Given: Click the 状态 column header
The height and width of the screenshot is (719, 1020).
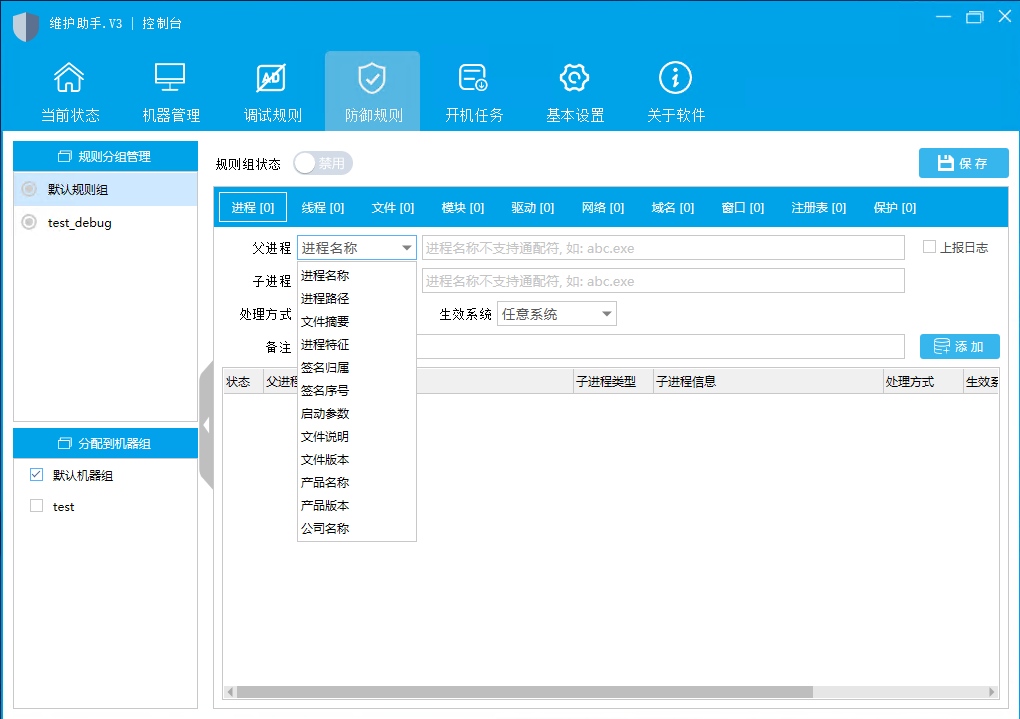Looking at the screenshot, I should point(243,381).
